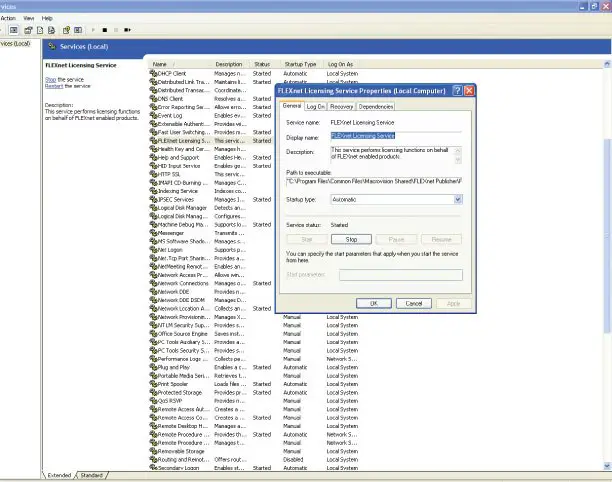Click the Restart Service icon in toolbar
612x482 pixels.
click(x=127, y=30)
